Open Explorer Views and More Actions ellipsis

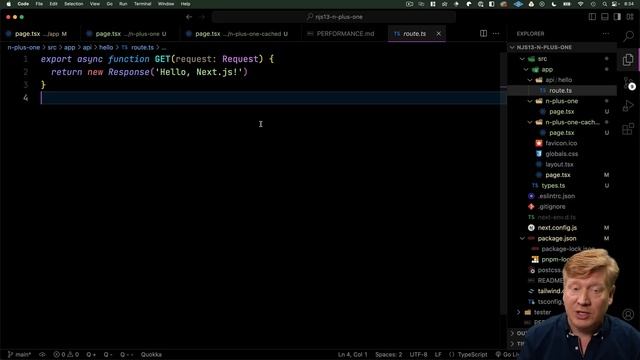606,33
